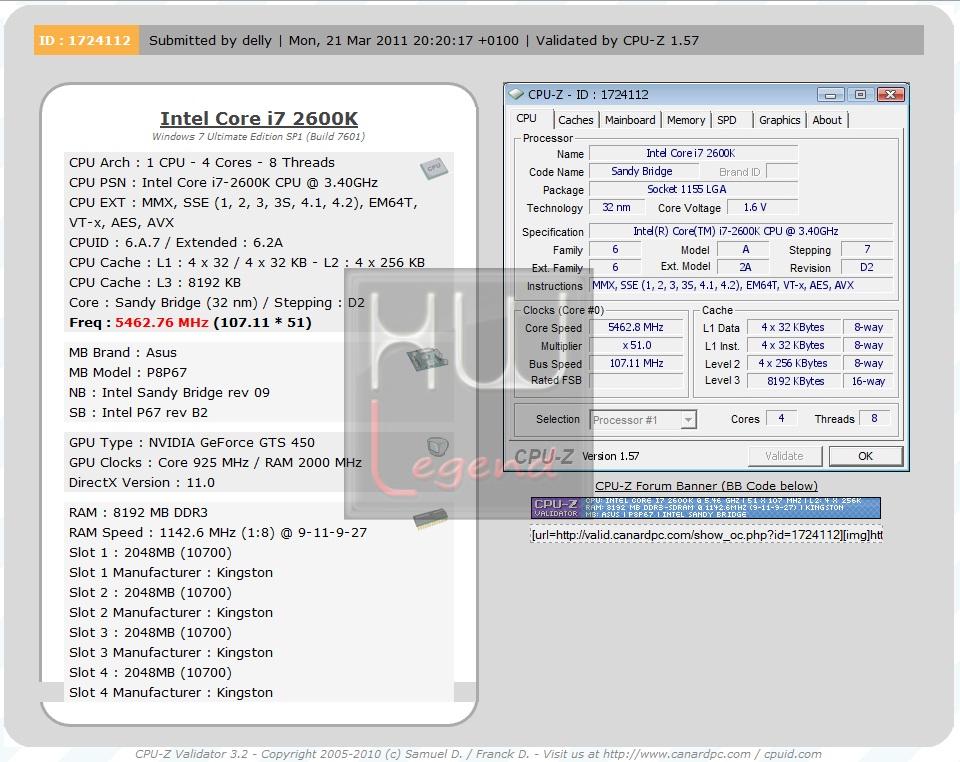Open the Intel Core i7 2600K heading link
Viewport: 960px width, 762px height.
(259, 118)
